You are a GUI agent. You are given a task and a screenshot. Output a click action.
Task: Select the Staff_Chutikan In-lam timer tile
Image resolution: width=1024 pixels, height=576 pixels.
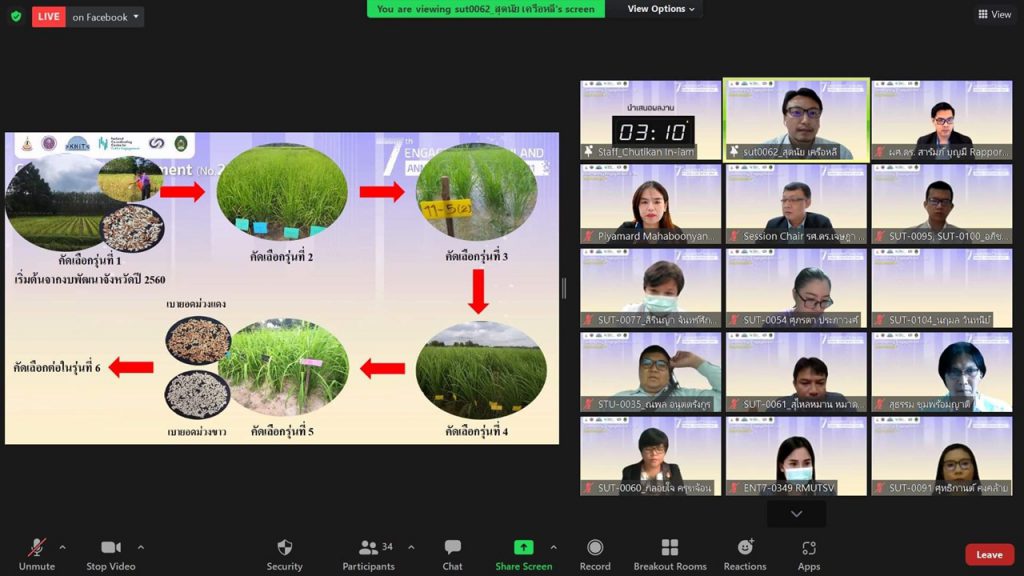[x=650, y=120]
